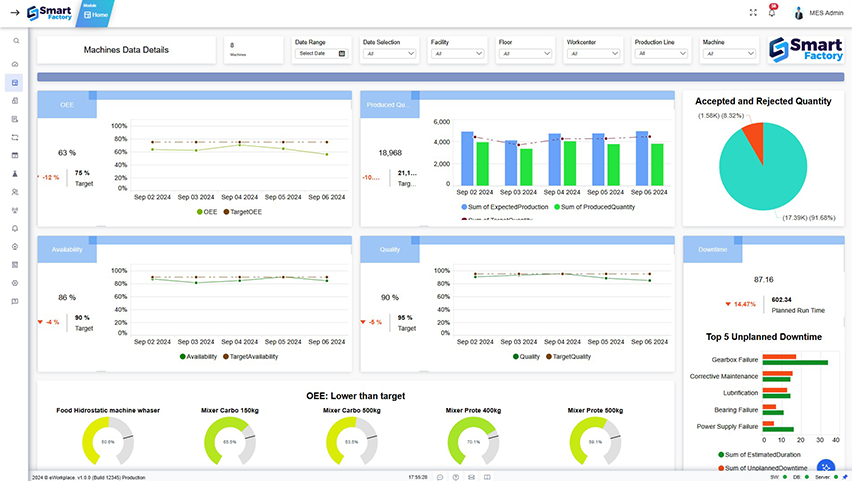Open the mail icon in status bar
The image size is (852, 481).
[x=471, y=477]
